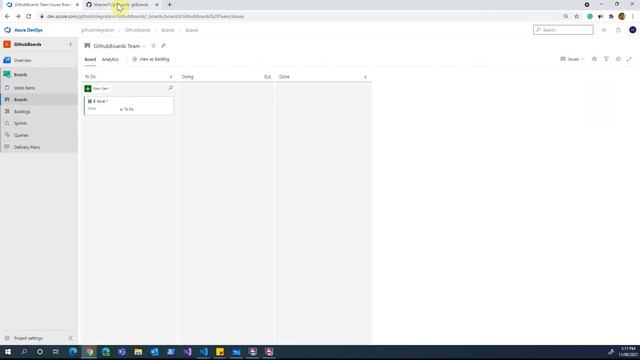Open the marketplace bag icon
The width and height of the screenshot is (640, 360).
click(x=618, y=30)
